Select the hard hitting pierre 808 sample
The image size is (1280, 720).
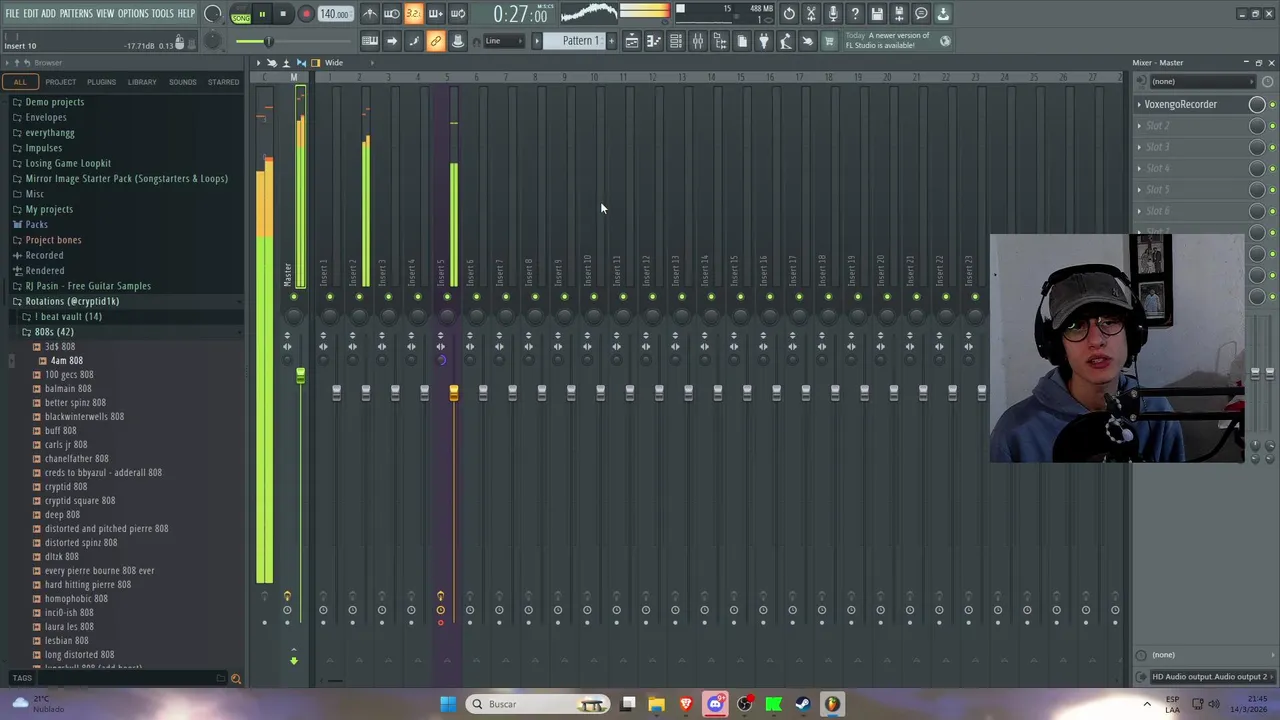87,585
